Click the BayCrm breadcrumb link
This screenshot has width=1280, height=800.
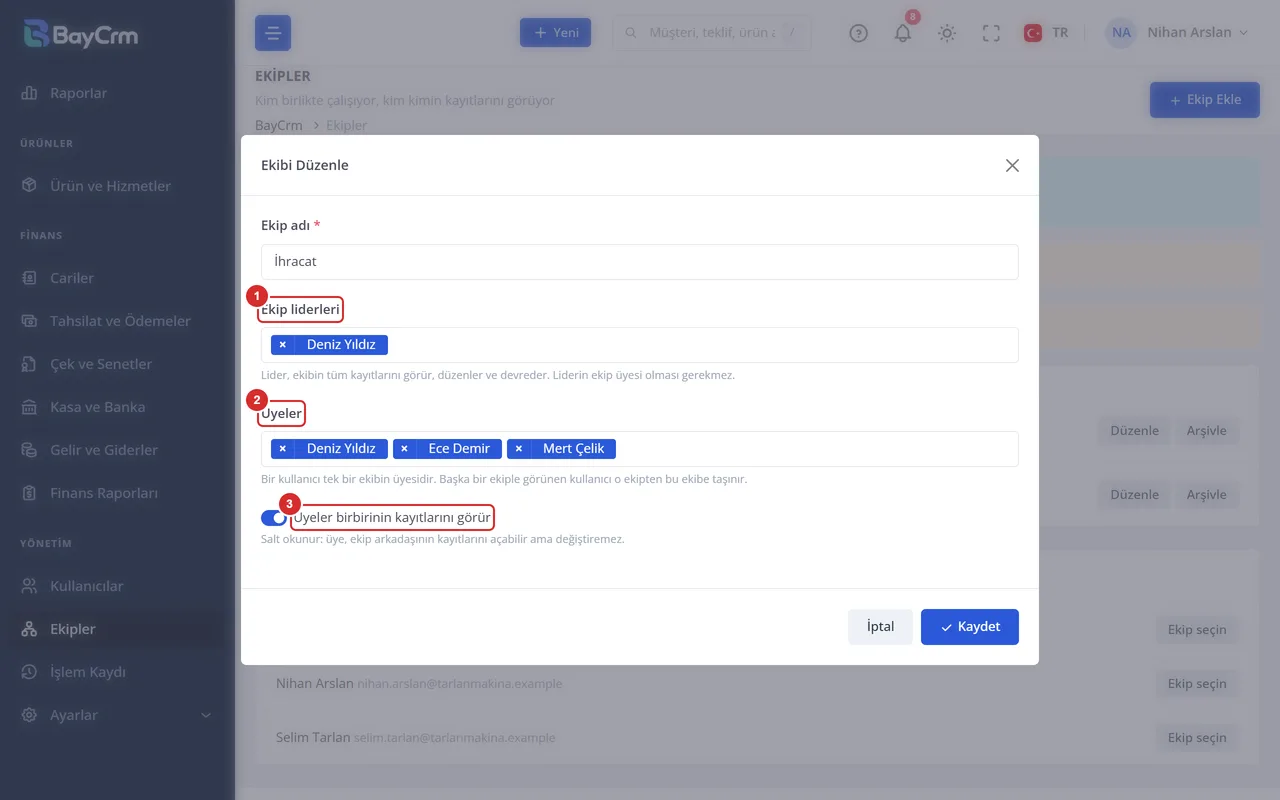279,126
